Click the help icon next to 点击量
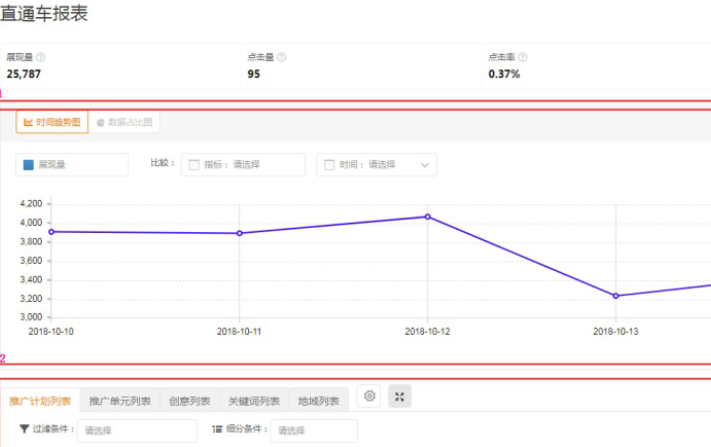 283,58
